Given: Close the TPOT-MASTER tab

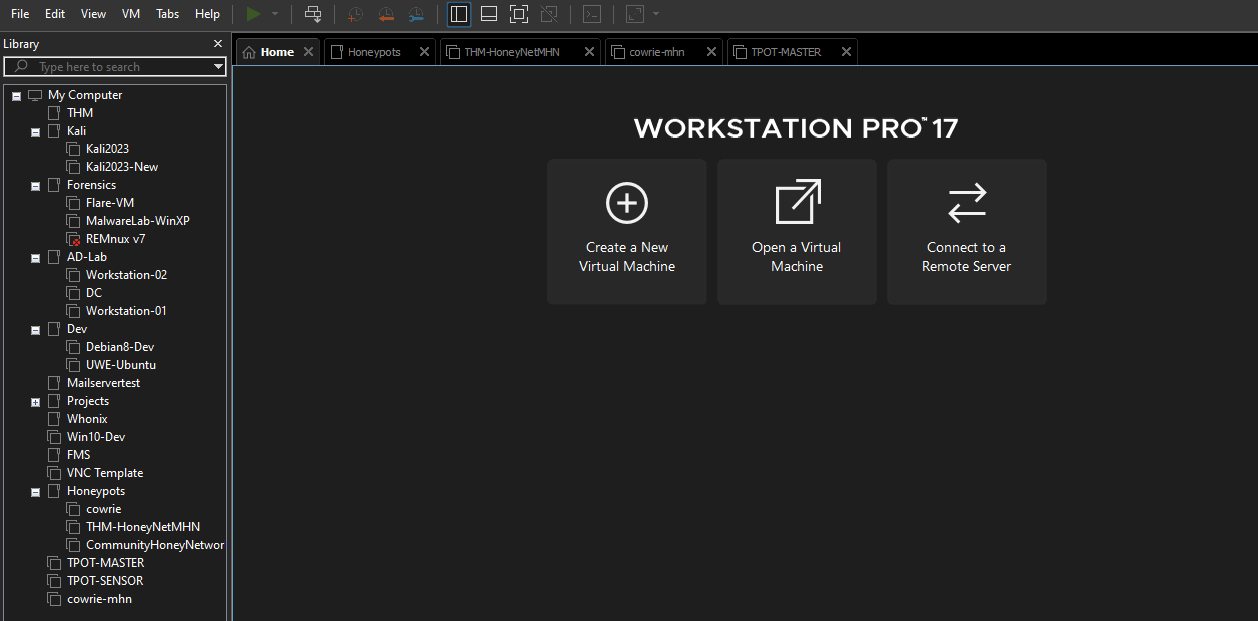Looking at the screenshot, I should click(x=846, y=52).
